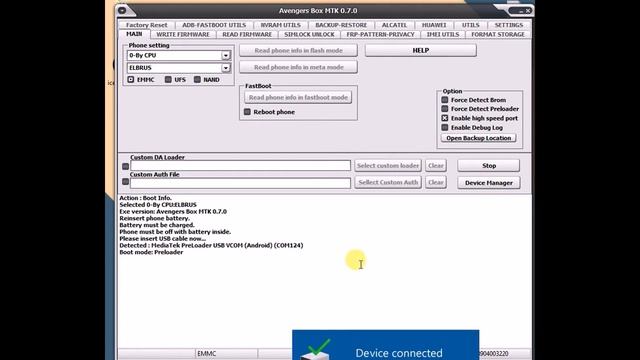Open the NVRAM UTILS tab
The width and height of the screenshot is (640, 360).
click(x=280, y=25)
